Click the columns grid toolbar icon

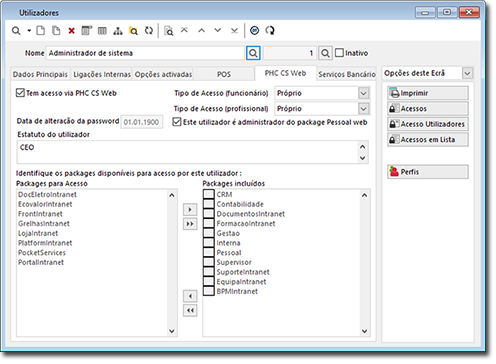click(x=102, y=31)
